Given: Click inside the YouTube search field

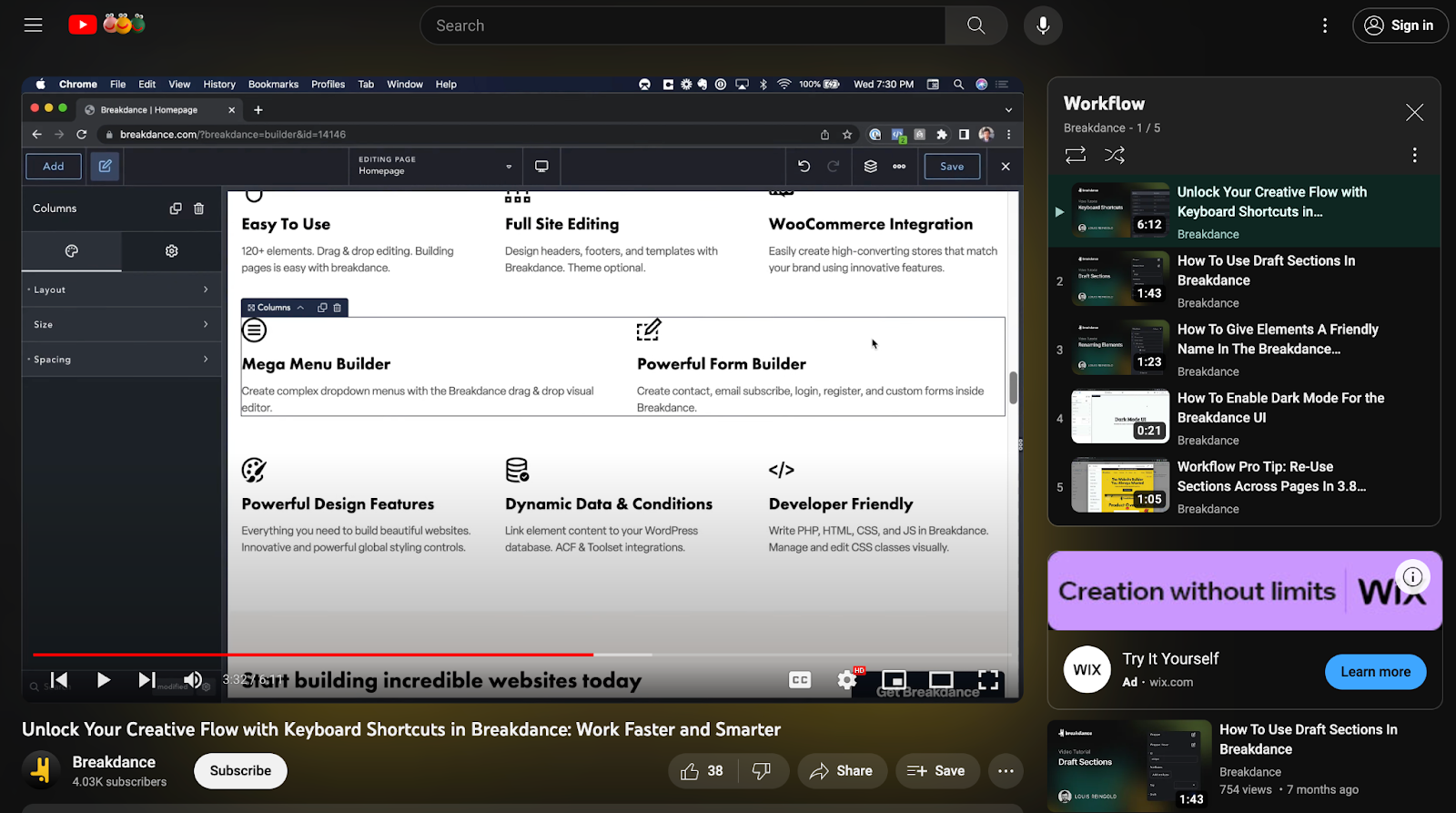Looking at the screenshot, I should pyautogui.click(x=682, y=25).
